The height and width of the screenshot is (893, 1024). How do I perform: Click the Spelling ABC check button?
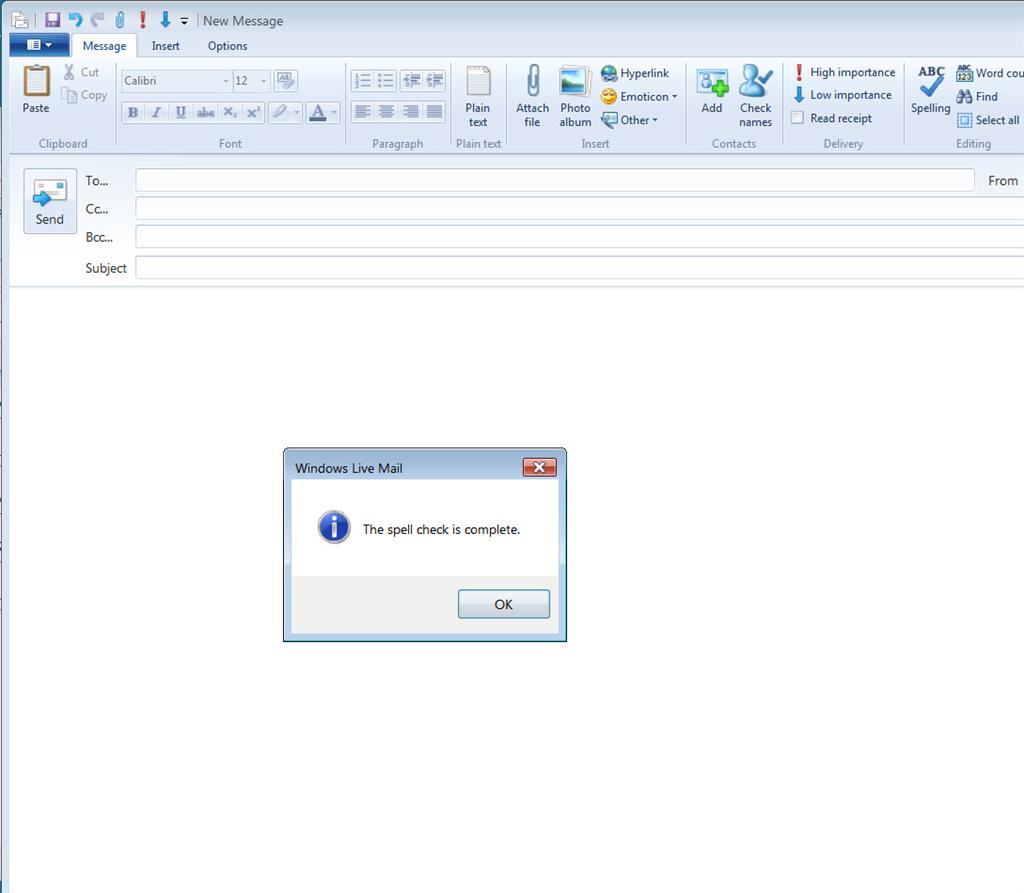(x=931, y=89)
